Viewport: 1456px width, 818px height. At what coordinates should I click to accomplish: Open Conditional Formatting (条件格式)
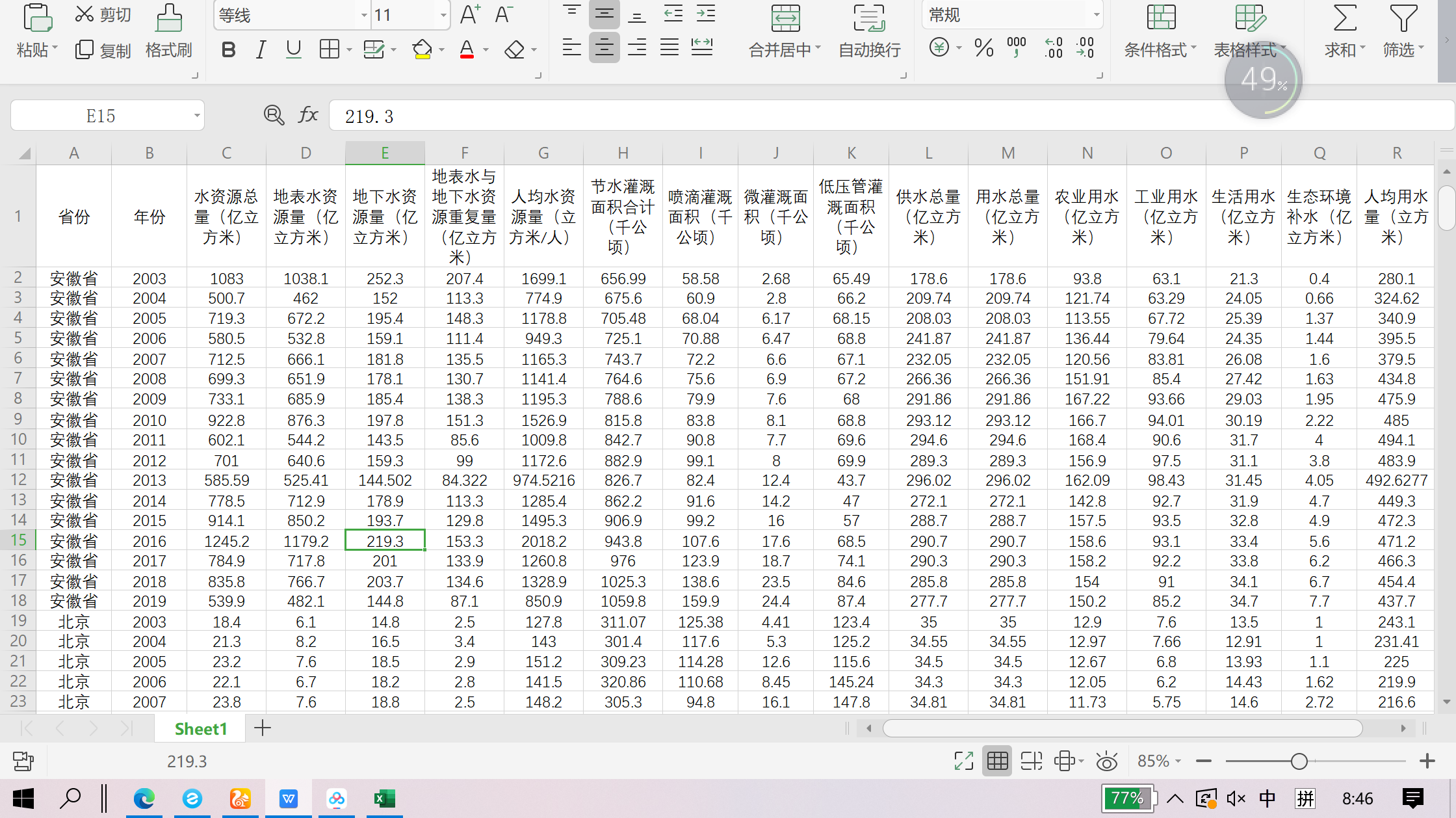tap(1161, 18)
